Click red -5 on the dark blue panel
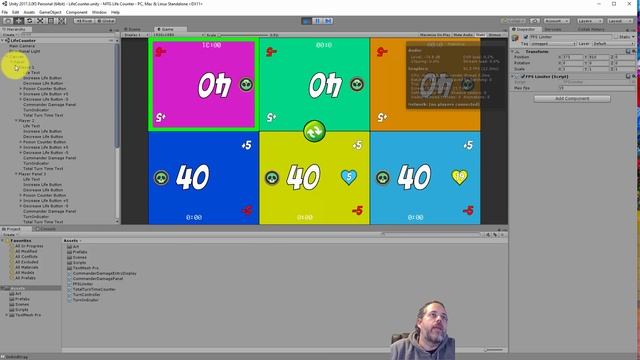 pos(247,211)
